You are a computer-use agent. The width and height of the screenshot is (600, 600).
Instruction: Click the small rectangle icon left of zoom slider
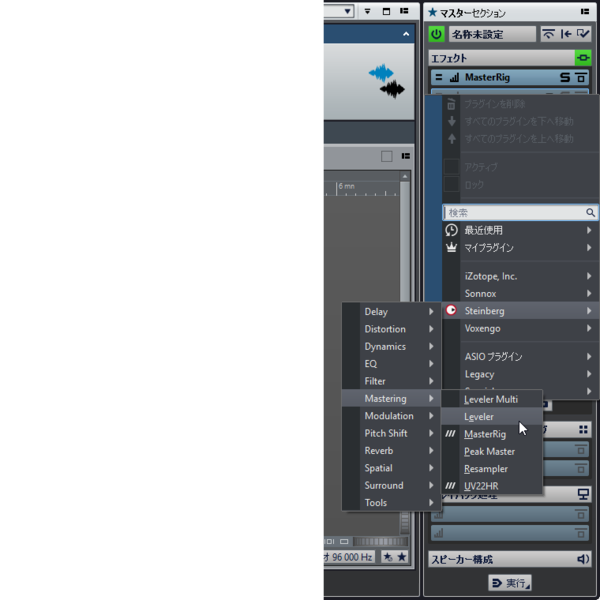(344, 541)
